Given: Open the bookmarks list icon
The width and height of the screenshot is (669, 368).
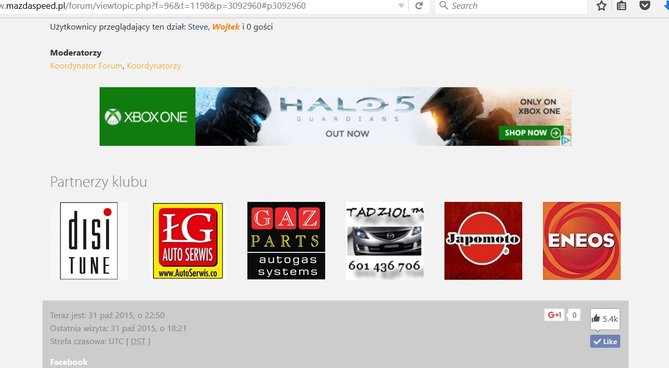Looking at the screenshot, I should click(x=622, y=6).
